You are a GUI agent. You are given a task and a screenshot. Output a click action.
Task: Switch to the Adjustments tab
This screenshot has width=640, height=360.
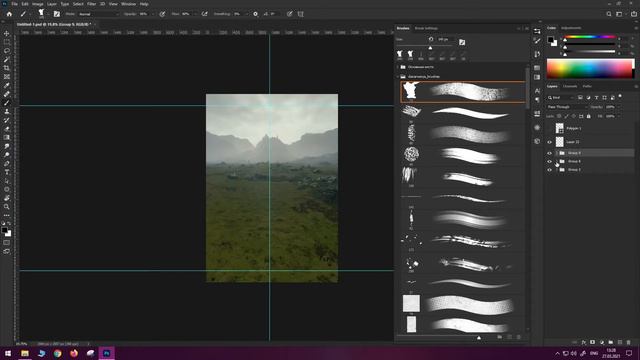click(x=571, y=28)
